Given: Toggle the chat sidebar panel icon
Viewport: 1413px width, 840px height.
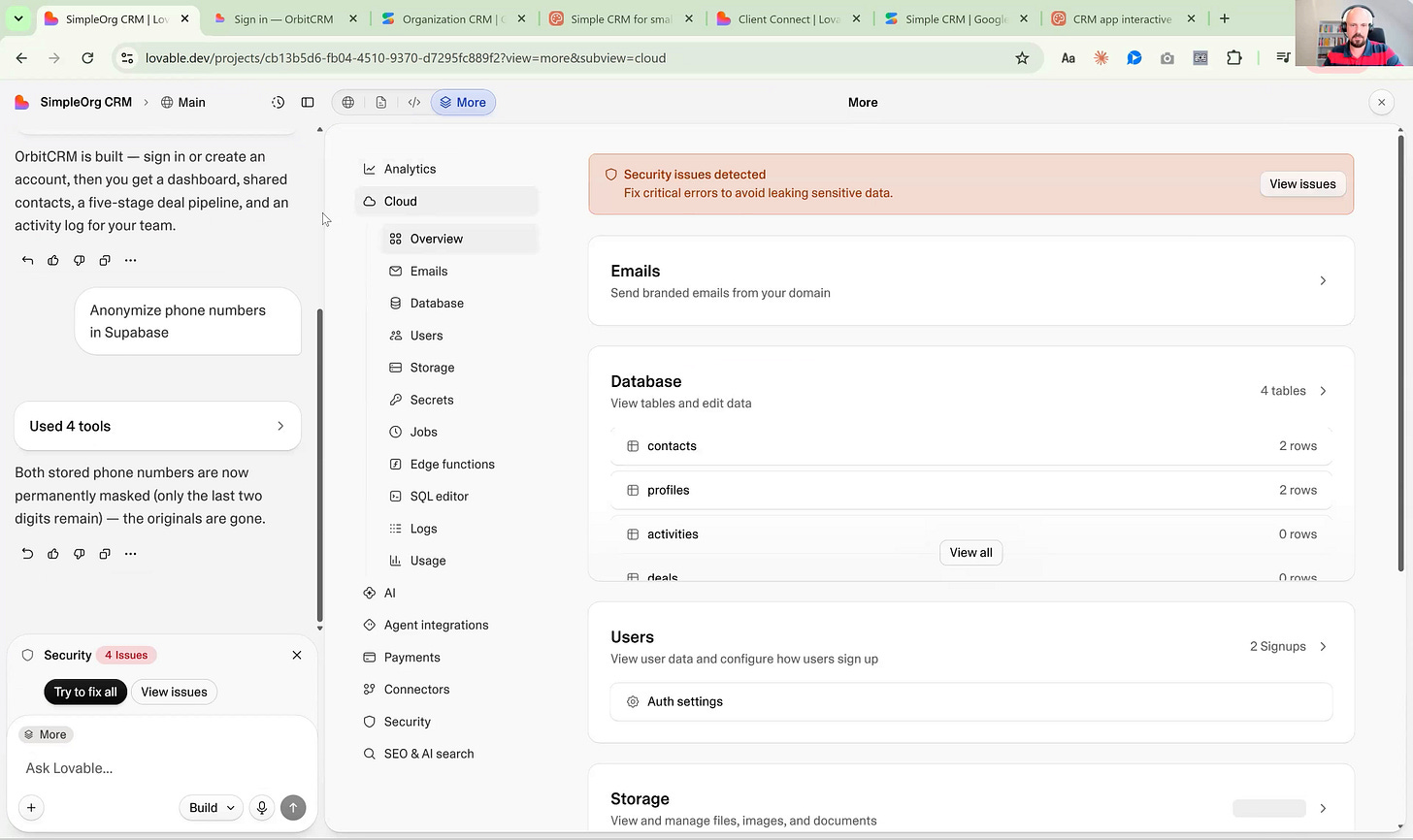Looking at the screenshot, I should [308, 102].
